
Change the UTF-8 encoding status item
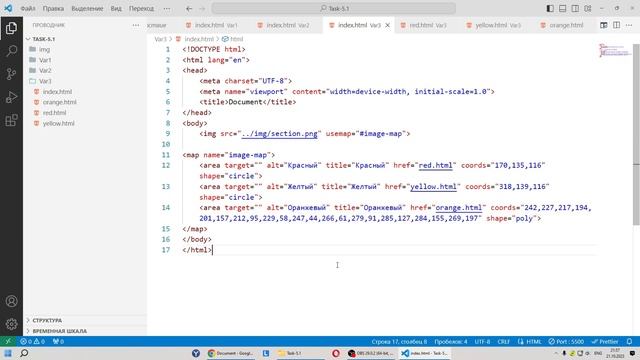[x=482, y=342]
